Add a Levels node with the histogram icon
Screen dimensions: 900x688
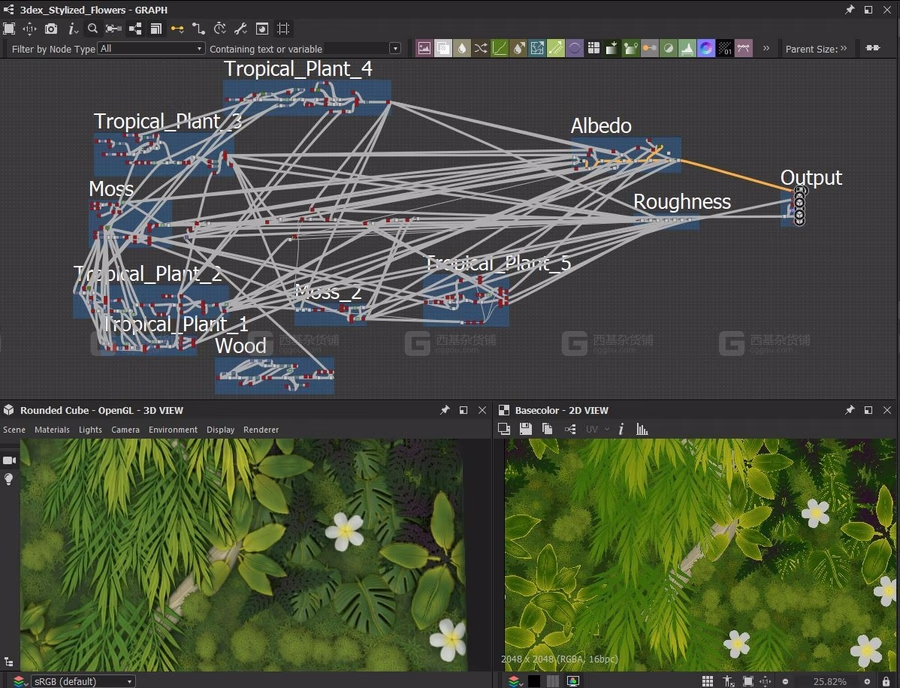pyautogui.click(x=687, y=48)
